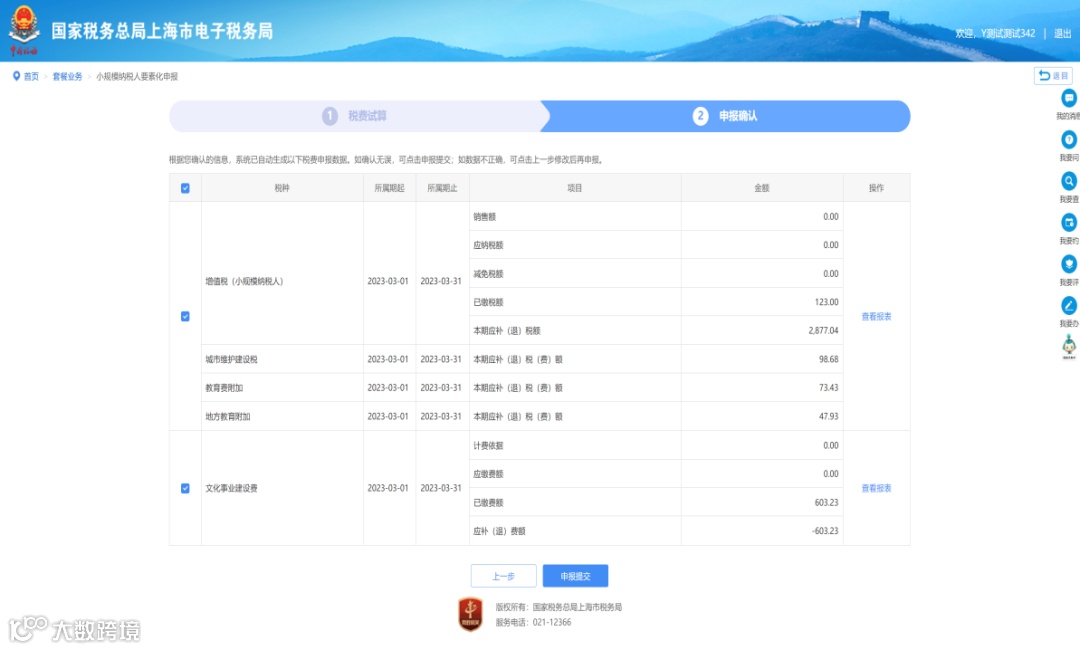Click the 文化事业建设费 cell
Viewport: 1080px width, 650px height.
point(282,488)
